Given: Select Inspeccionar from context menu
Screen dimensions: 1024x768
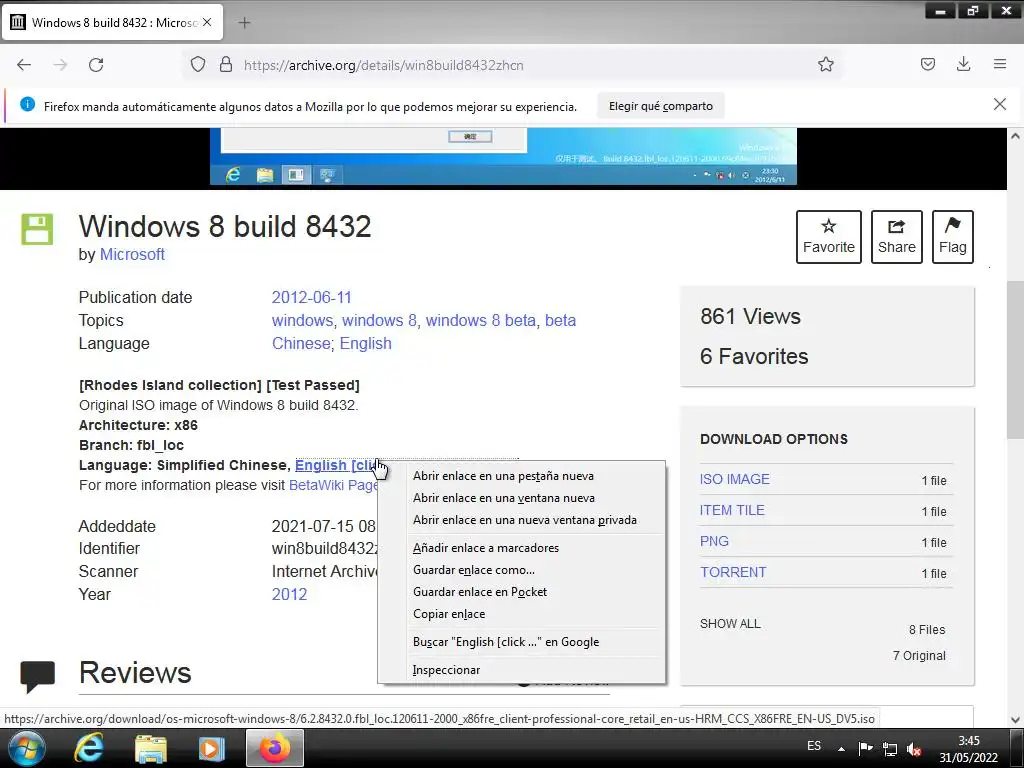Looking at the screenshot, I should point(521,670).
